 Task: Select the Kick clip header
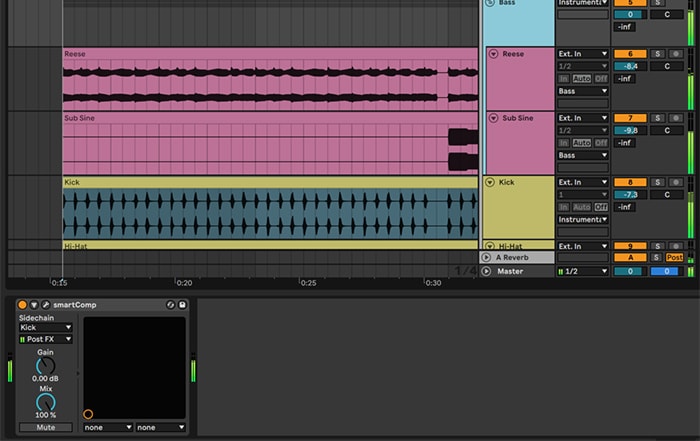270,182
